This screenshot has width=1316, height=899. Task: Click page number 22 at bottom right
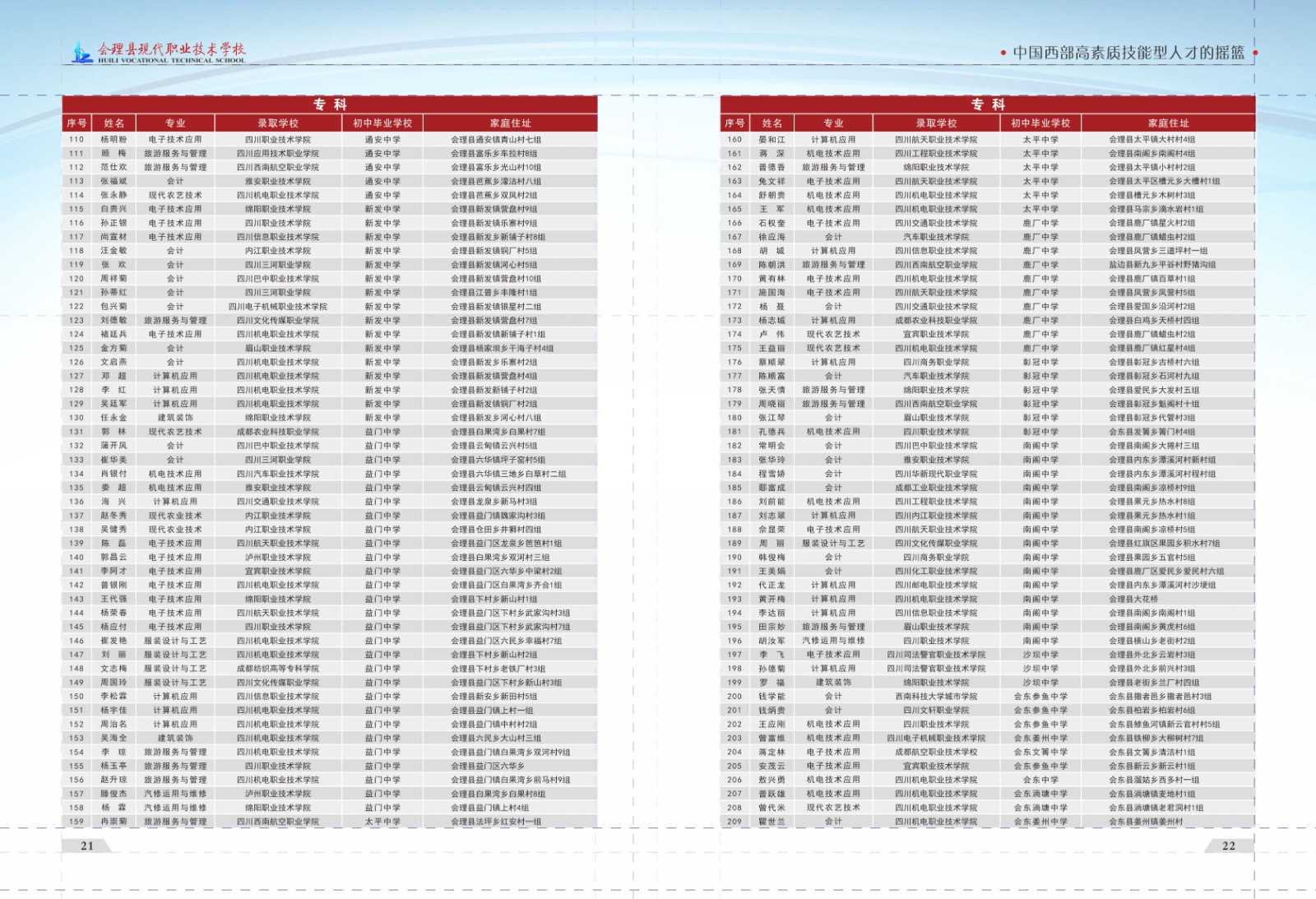click(1228, 846)
